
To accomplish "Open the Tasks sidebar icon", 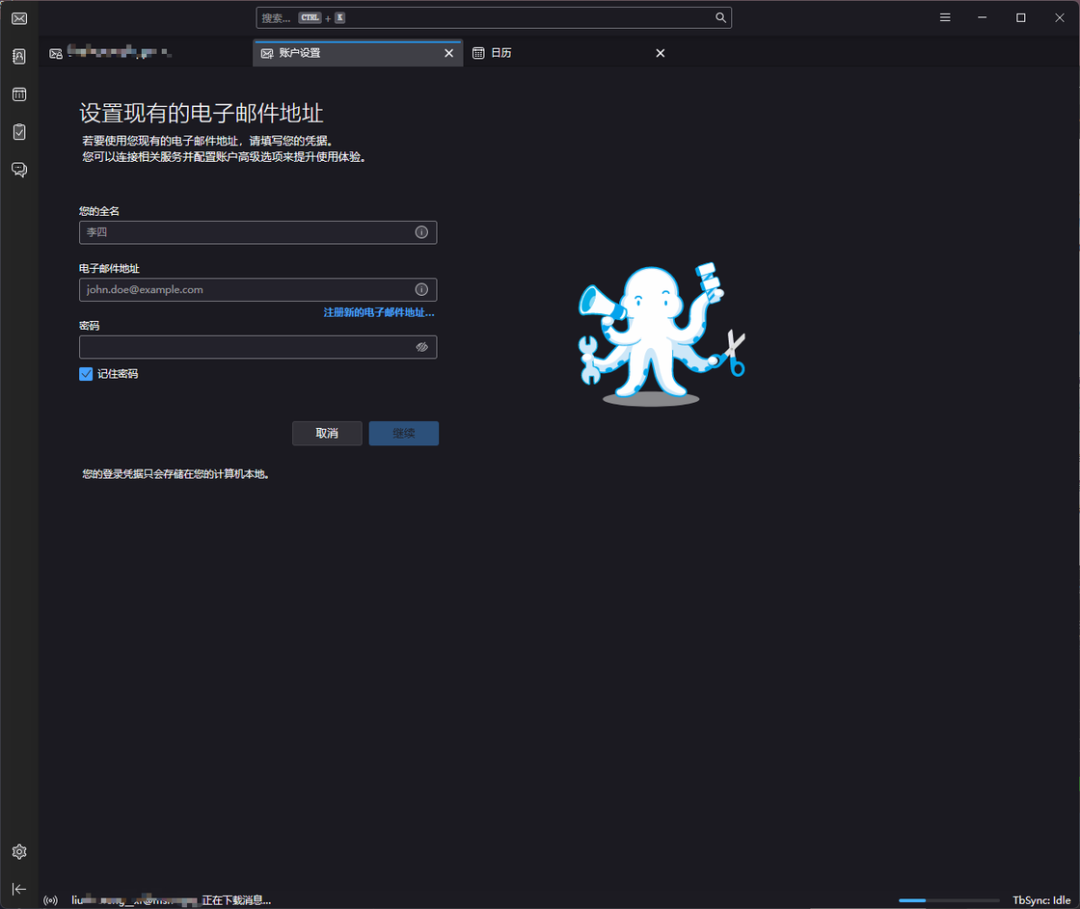I will tap(19, 132).
